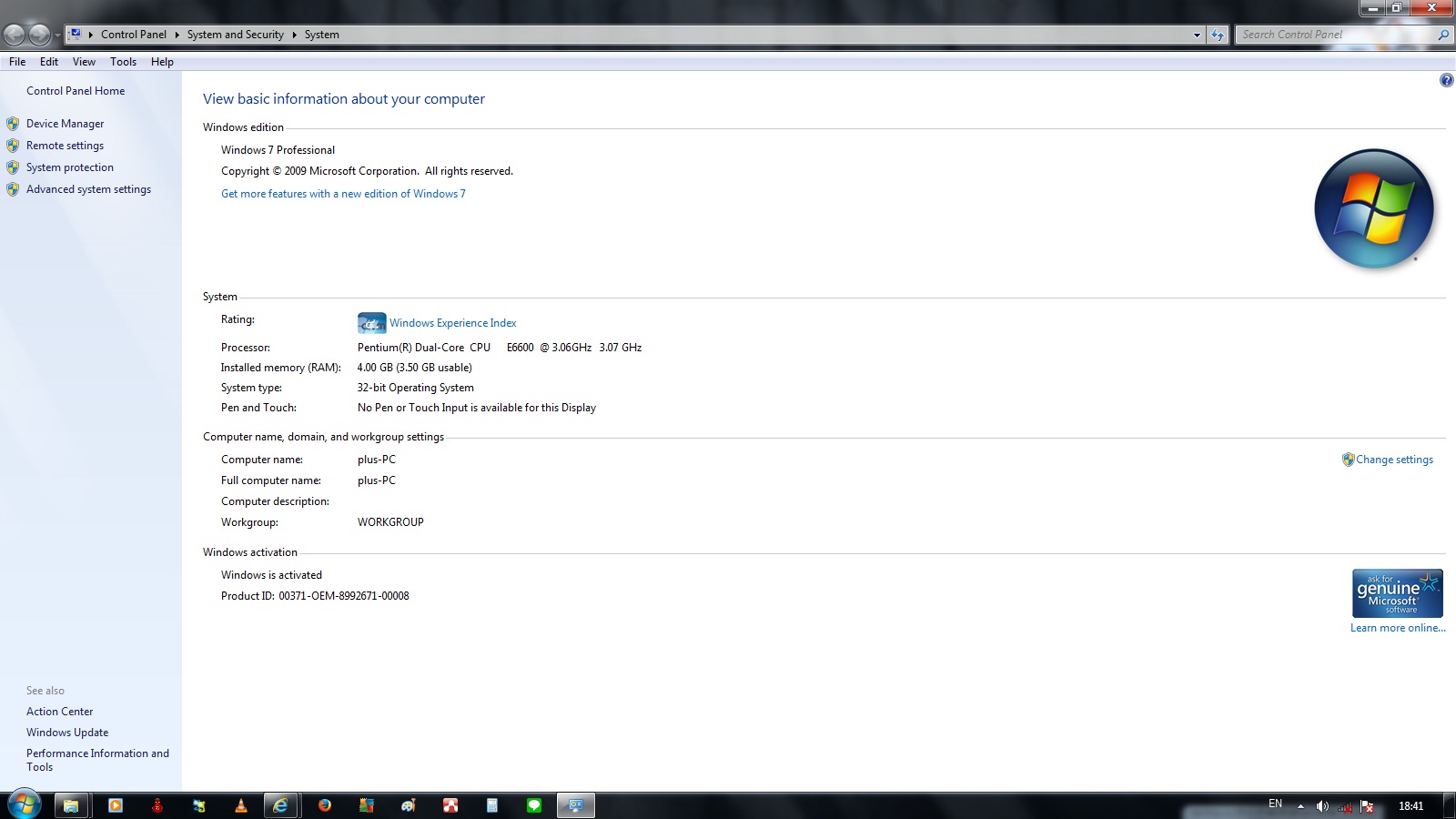Open the View menu

coord(84,62)
